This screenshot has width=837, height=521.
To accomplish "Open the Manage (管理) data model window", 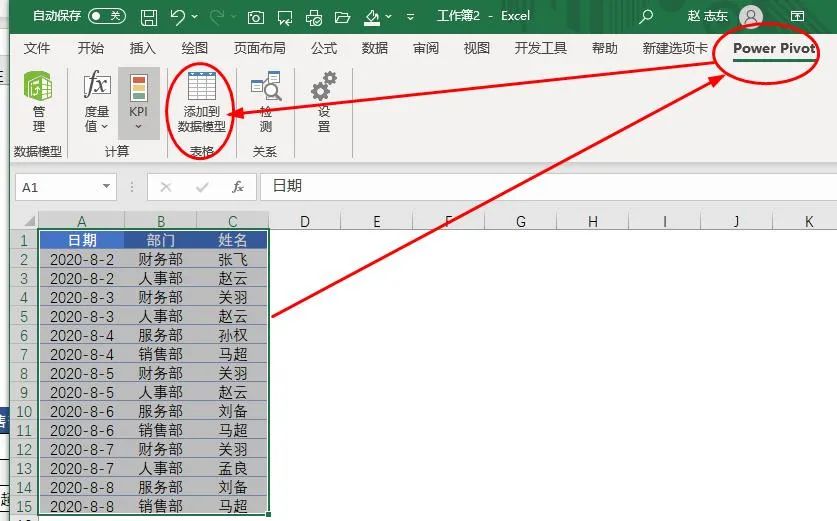I will (38, 102).
